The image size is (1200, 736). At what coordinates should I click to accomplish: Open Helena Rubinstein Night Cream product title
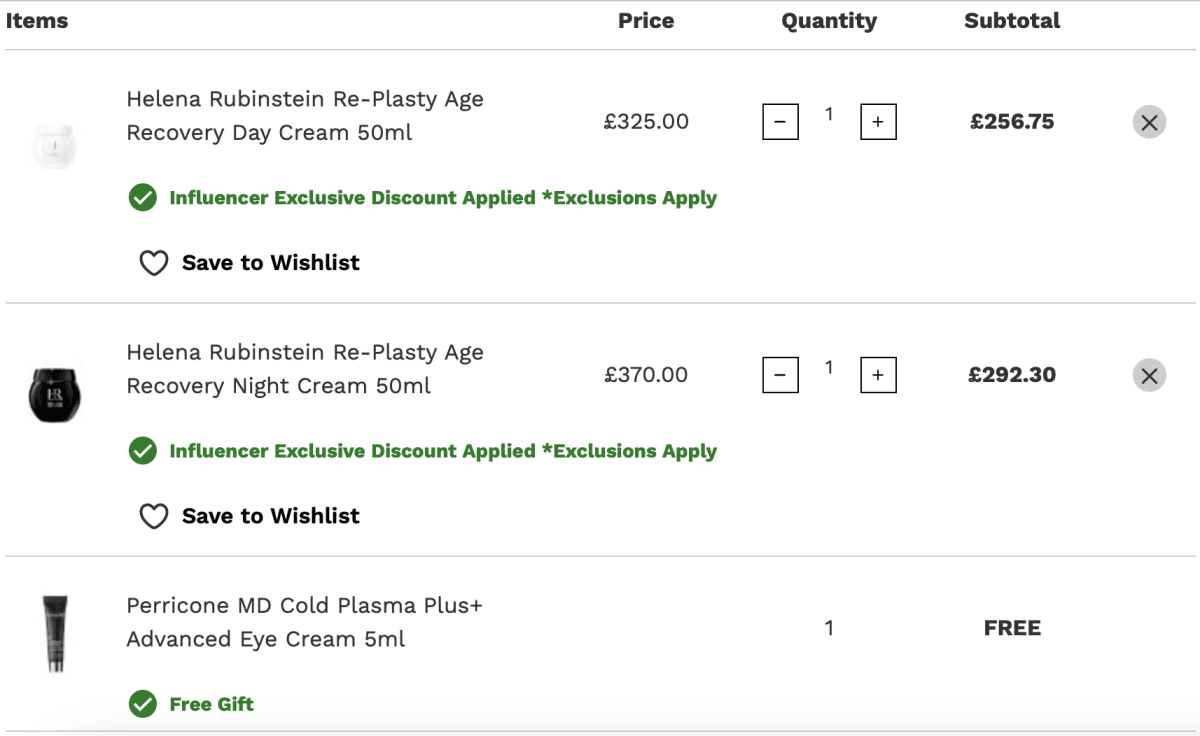(305, 369)
